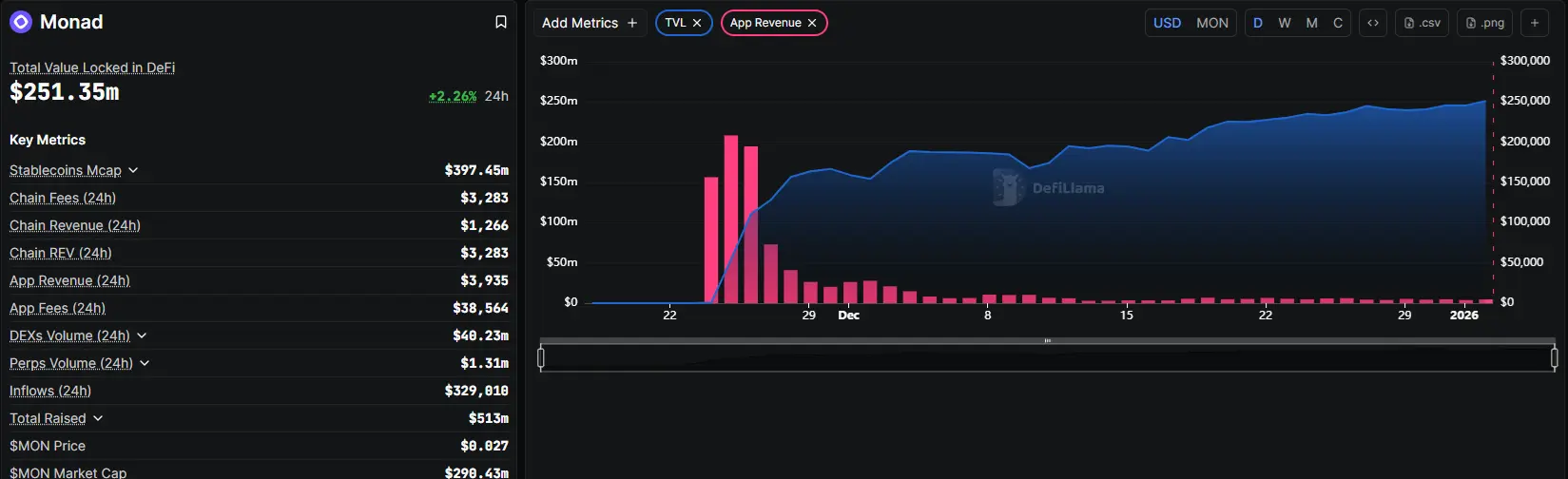The width and height of the screenshot is (1568, 479).
Task: Click the $MON Price label
Action: pyautogui.click(x=48, y=446)
